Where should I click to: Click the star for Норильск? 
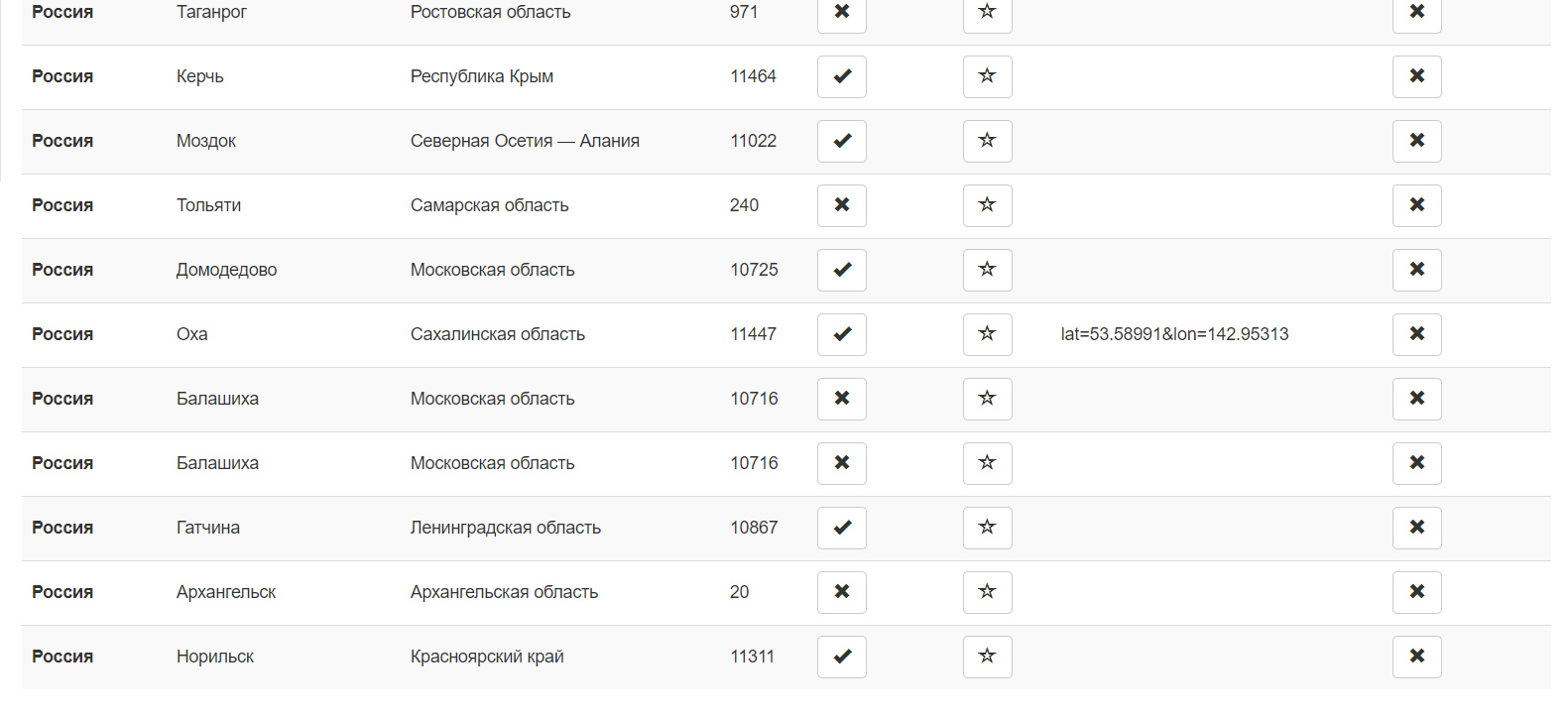pos(987,657)
